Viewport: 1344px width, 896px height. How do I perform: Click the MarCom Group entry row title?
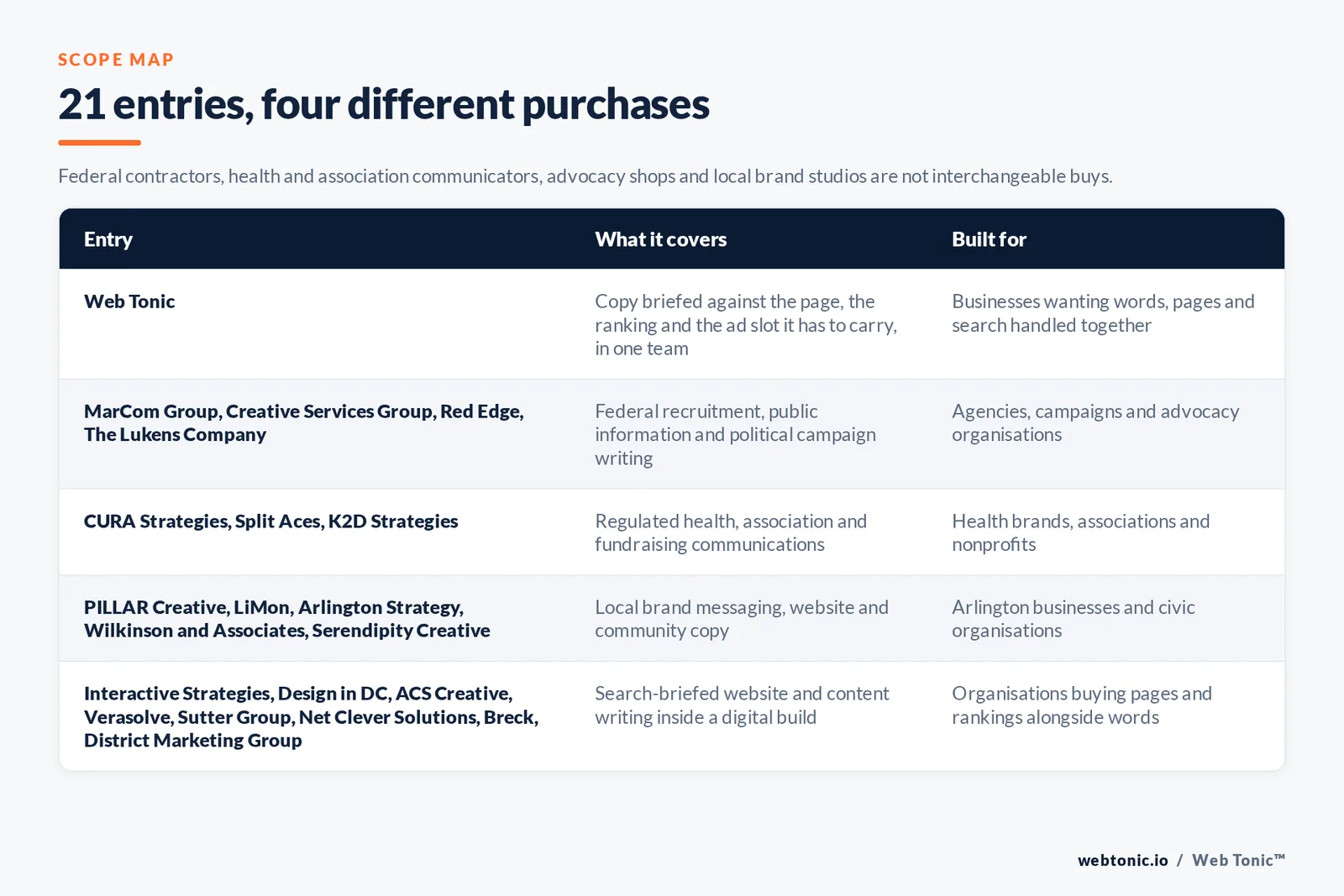click(304, 423)
